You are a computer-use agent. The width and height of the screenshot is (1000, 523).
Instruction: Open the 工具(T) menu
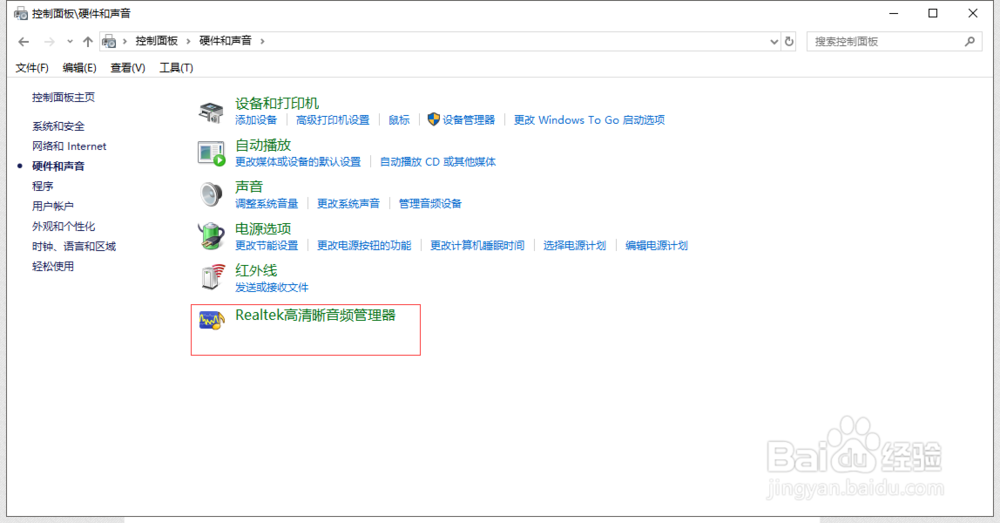tap(176, 68)
